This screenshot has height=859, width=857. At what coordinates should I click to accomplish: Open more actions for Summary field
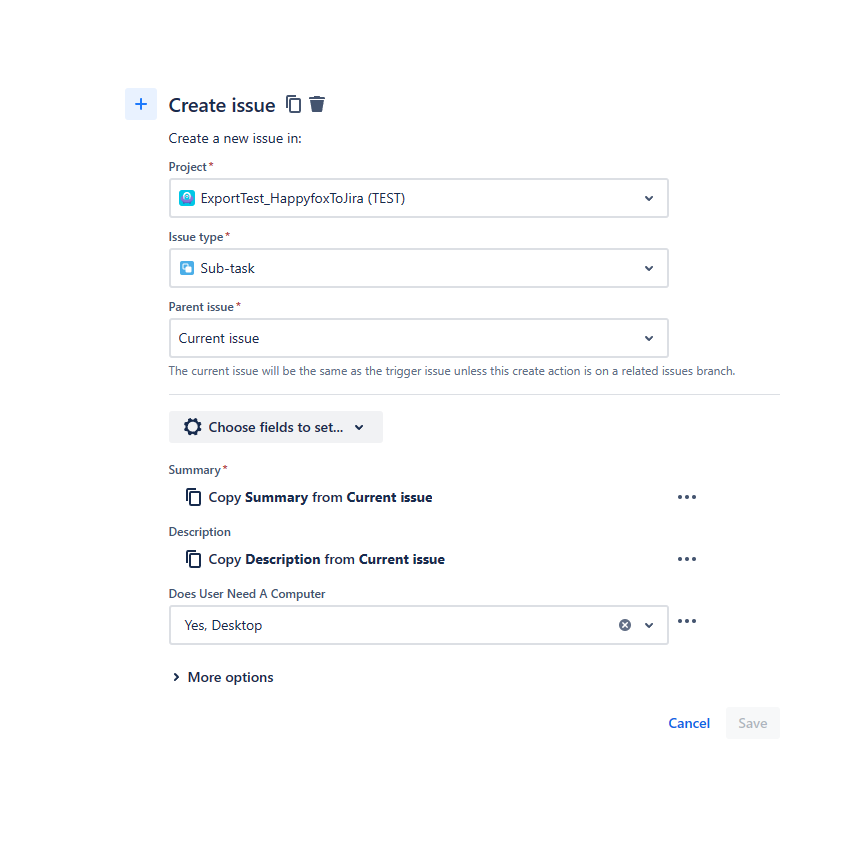(x=686, y=497)
